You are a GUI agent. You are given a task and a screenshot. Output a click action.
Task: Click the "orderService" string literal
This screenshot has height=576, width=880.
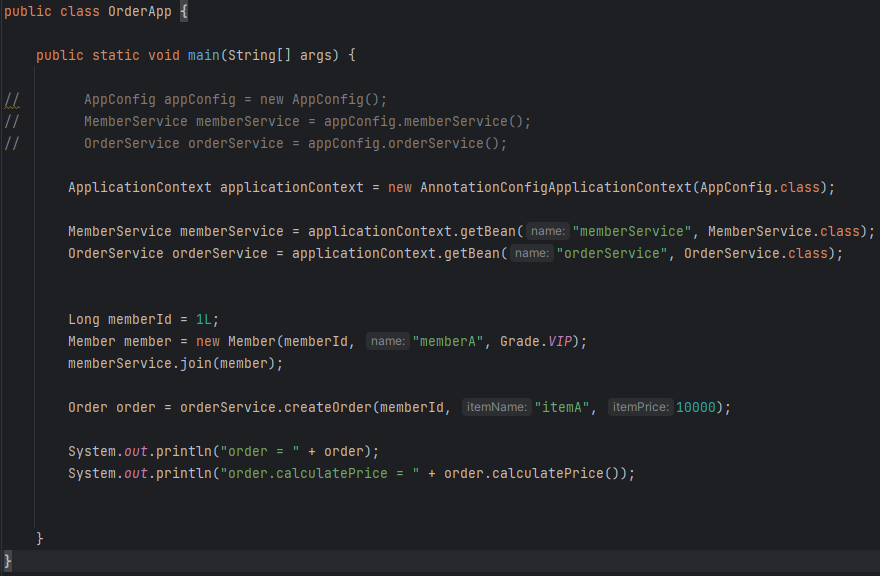pyautogui.click(x=612, y=253)
